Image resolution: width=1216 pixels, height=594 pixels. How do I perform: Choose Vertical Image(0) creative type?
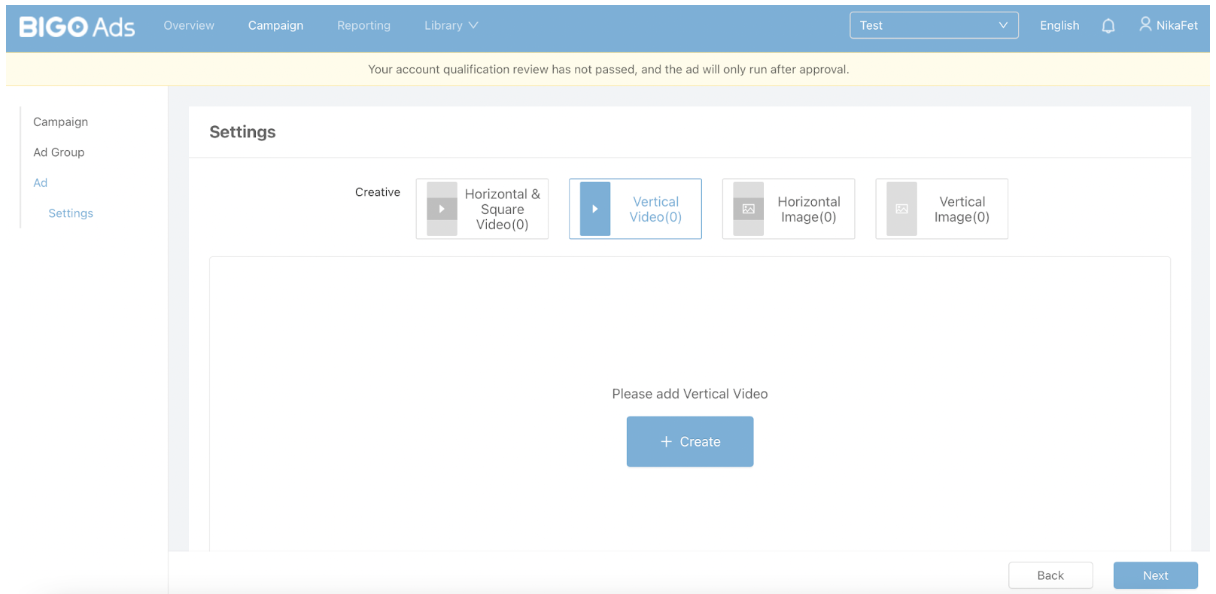[941, 209]
